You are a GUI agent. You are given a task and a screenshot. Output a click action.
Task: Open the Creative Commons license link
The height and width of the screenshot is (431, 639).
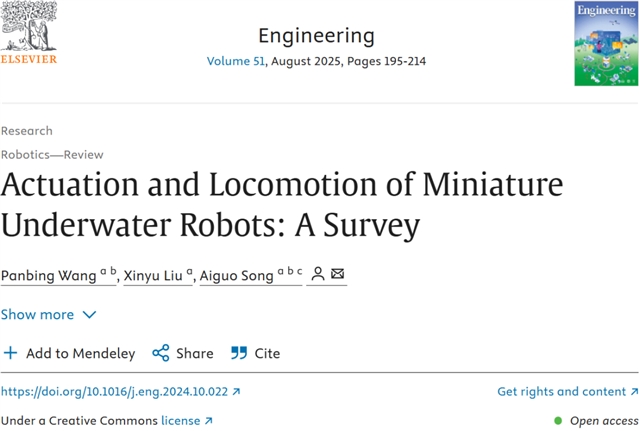186,421
